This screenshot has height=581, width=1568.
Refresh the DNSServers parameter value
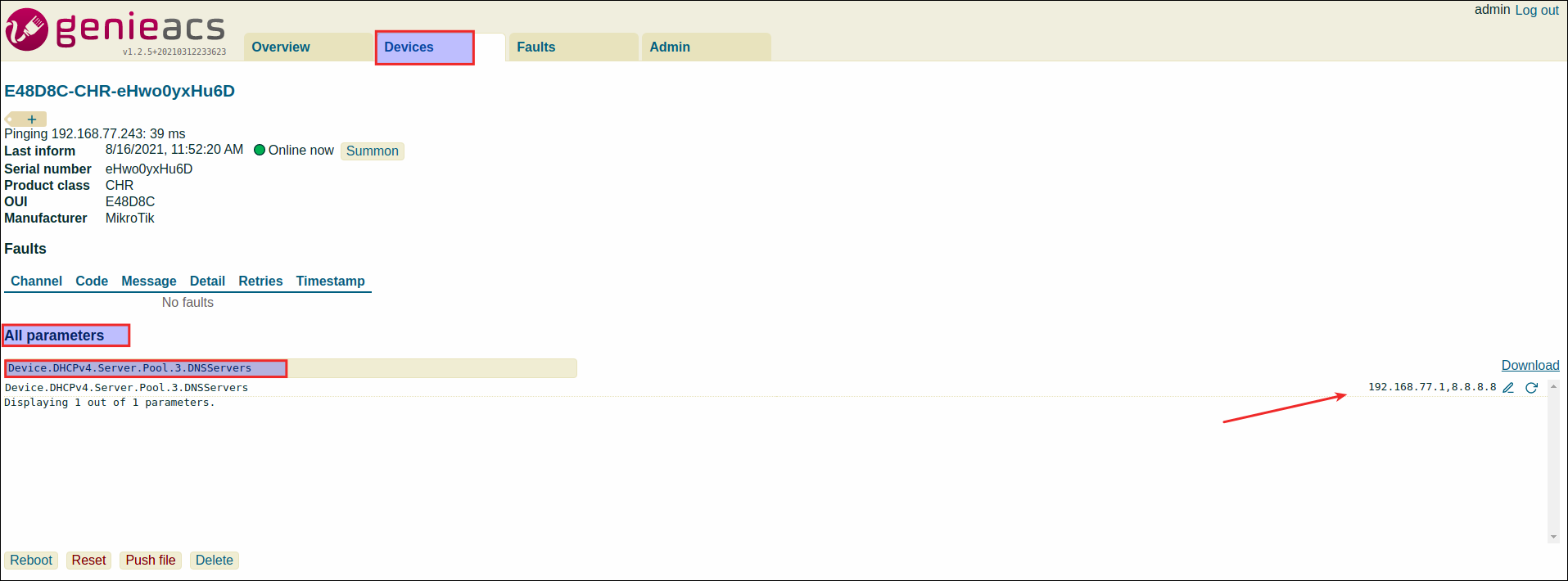click(x=1531, y=388)
